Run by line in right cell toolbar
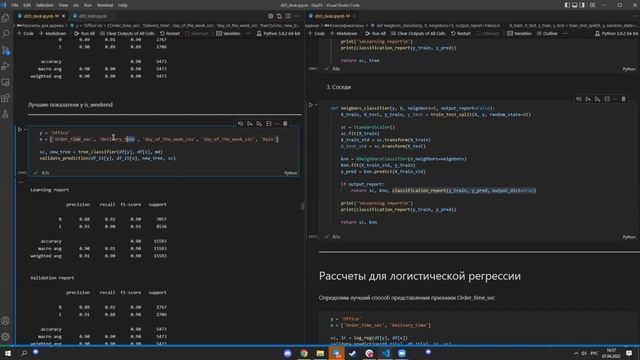The image size is (640, 360). 578,99
